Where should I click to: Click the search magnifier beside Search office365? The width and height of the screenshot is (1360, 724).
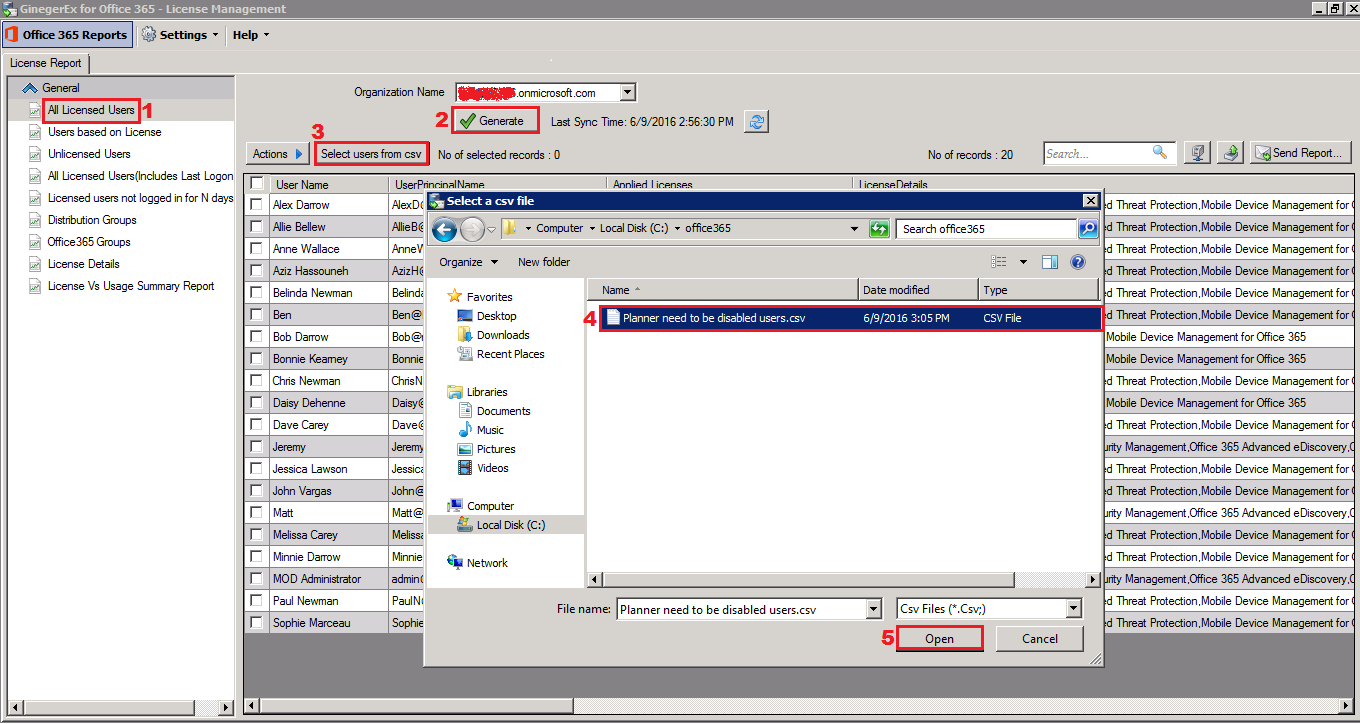click(x=1088, y=229)
